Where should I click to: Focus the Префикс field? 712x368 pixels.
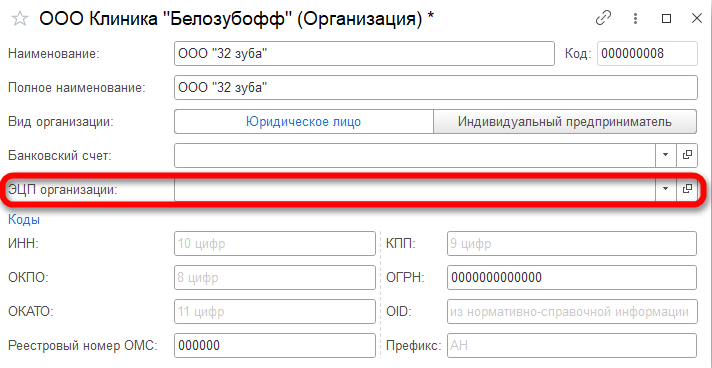pyautogui.click(x=572, y=346)
